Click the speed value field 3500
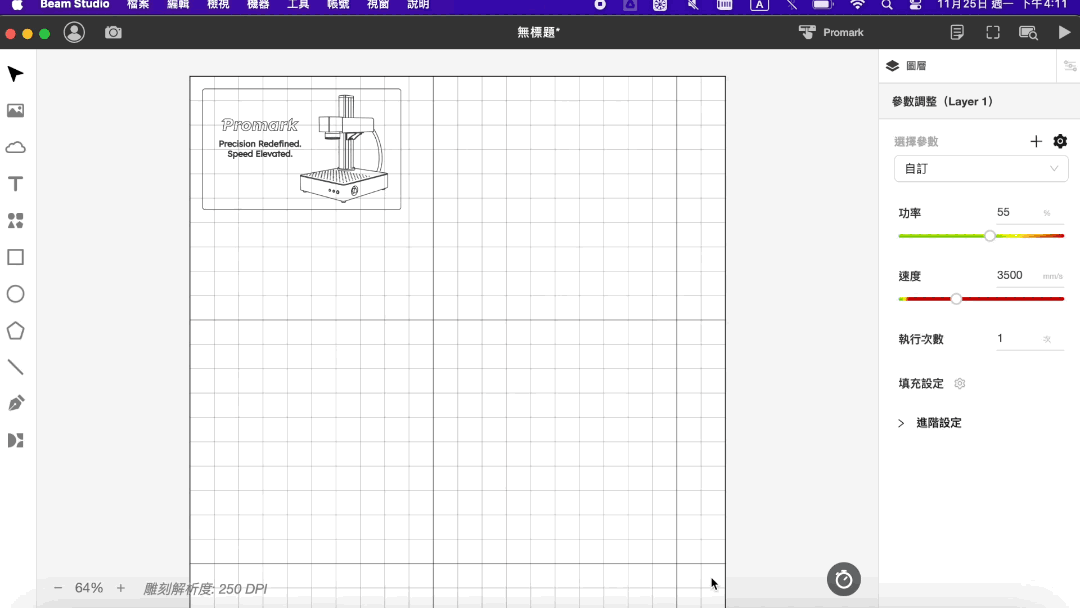Image resolution: width=1080 pixels, height=608 pixels. [x=1018, y=275]
